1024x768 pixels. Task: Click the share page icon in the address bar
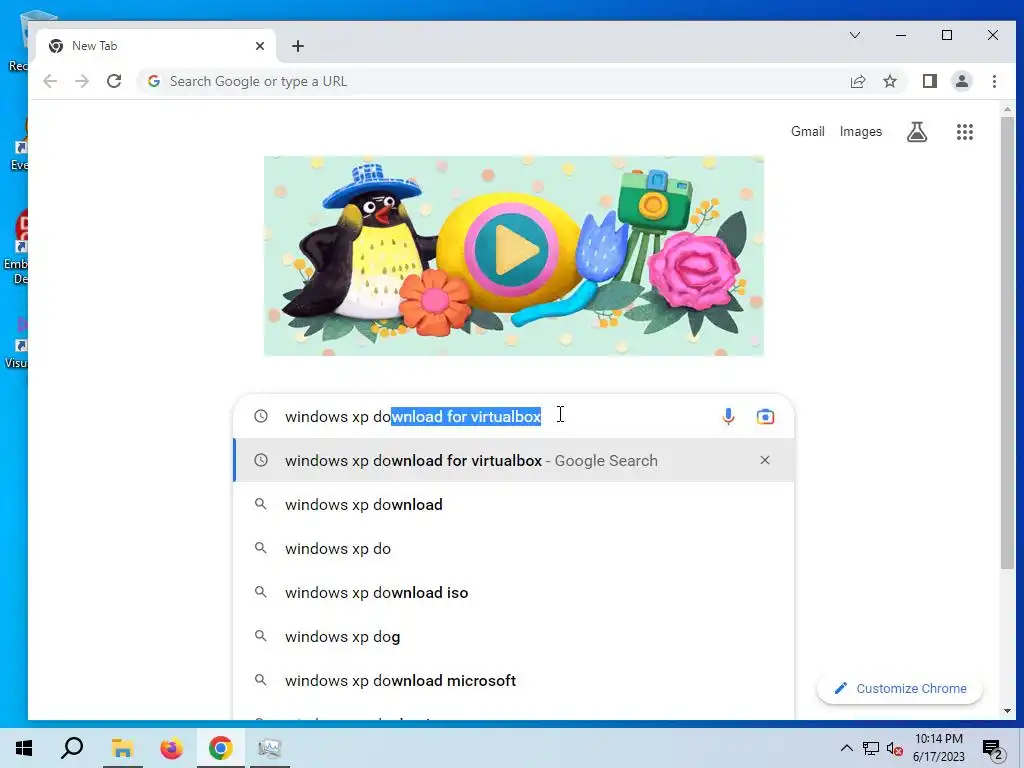(858, 81)
